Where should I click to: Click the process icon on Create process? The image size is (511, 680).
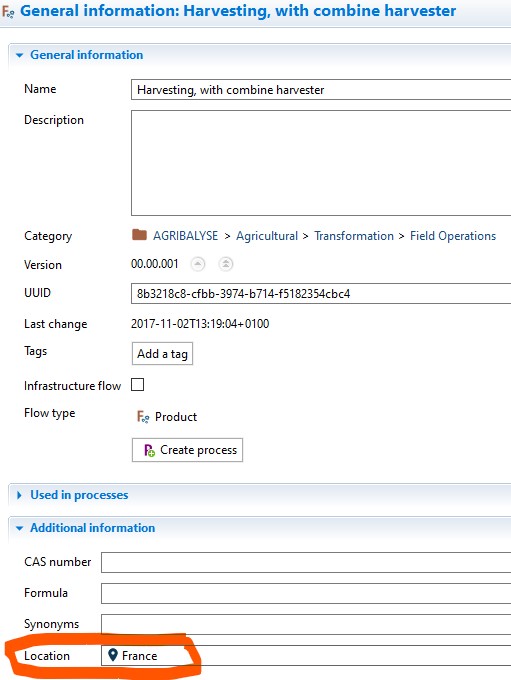pos(149,450)
